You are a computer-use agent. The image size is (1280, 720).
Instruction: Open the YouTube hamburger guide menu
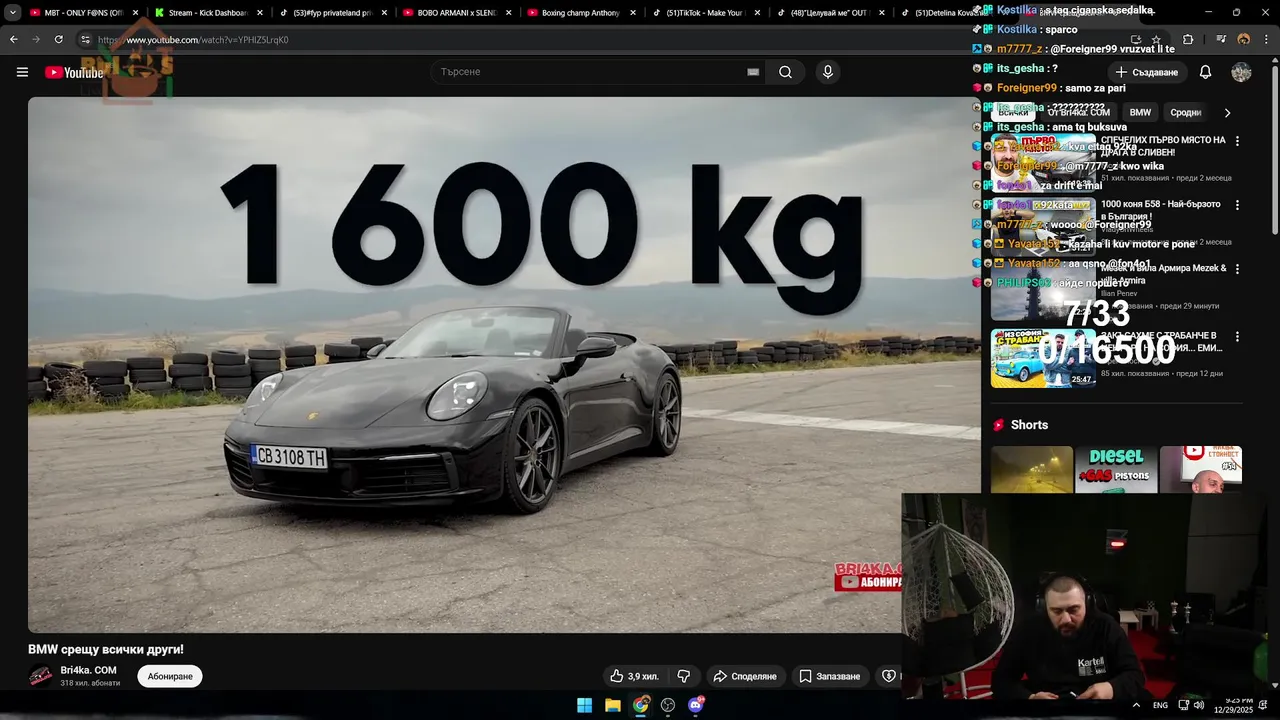(22, 72)
